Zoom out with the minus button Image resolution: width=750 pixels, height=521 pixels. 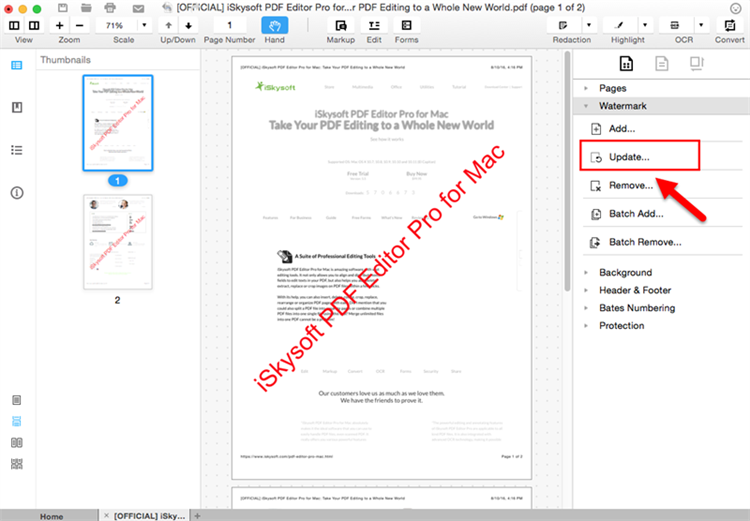pyautogui.click(x=79, y=25)
